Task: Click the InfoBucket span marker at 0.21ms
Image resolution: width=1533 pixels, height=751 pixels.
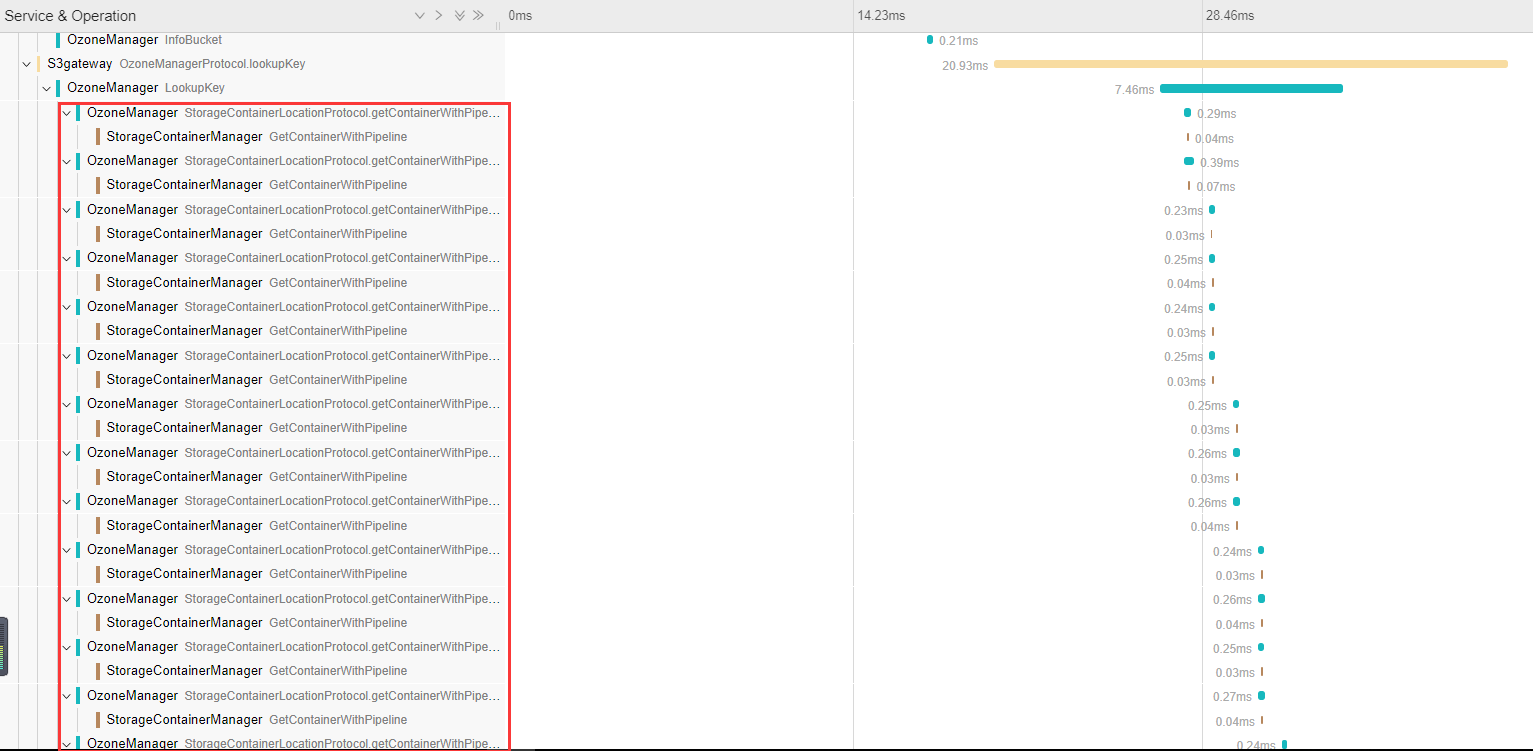Action: (x=930, y=40)
